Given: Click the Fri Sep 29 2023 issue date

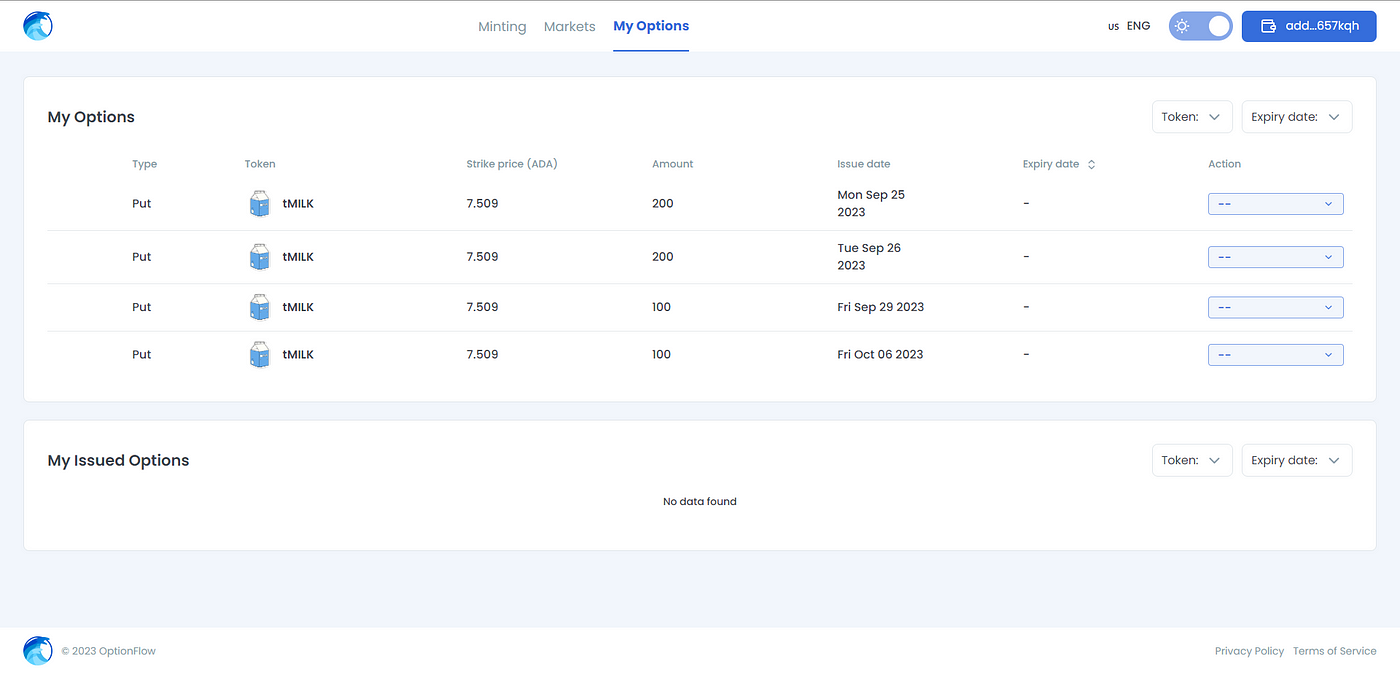Looking at the screenshot, I should click(x=881, y=307).
